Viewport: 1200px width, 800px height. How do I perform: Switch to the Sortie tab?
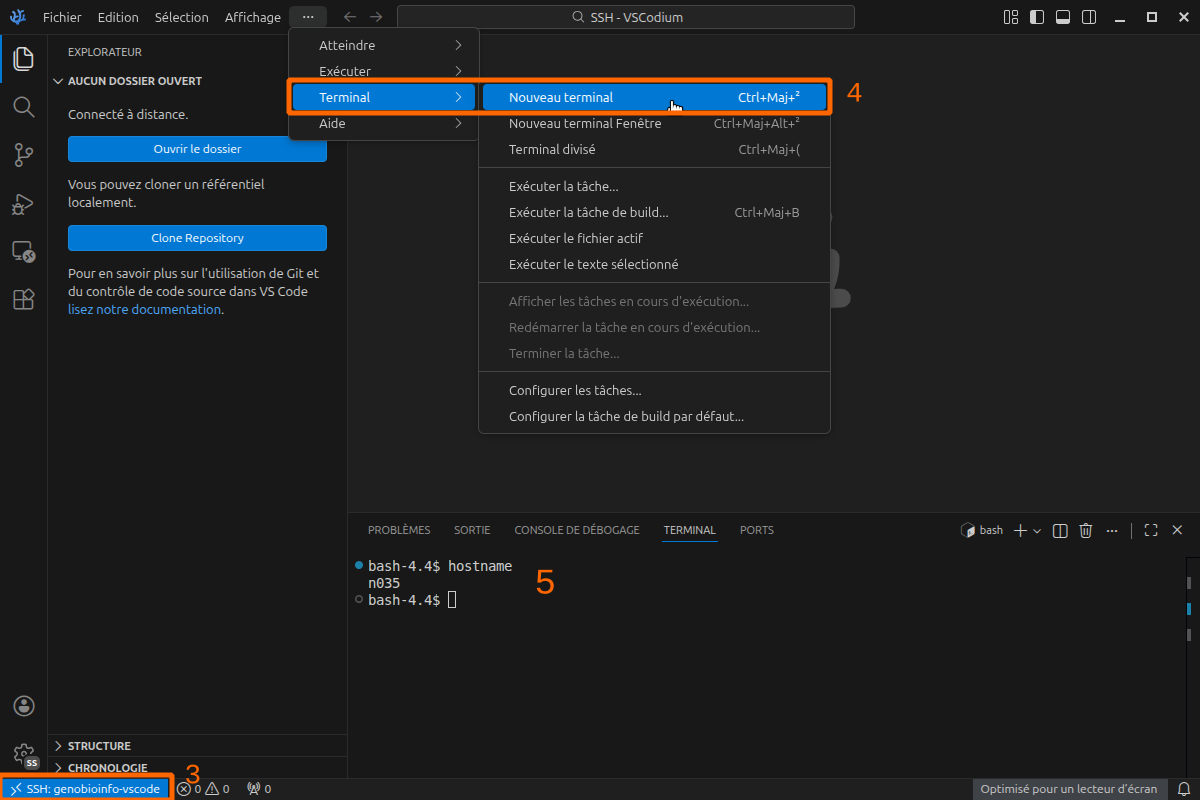click(472, 530)
